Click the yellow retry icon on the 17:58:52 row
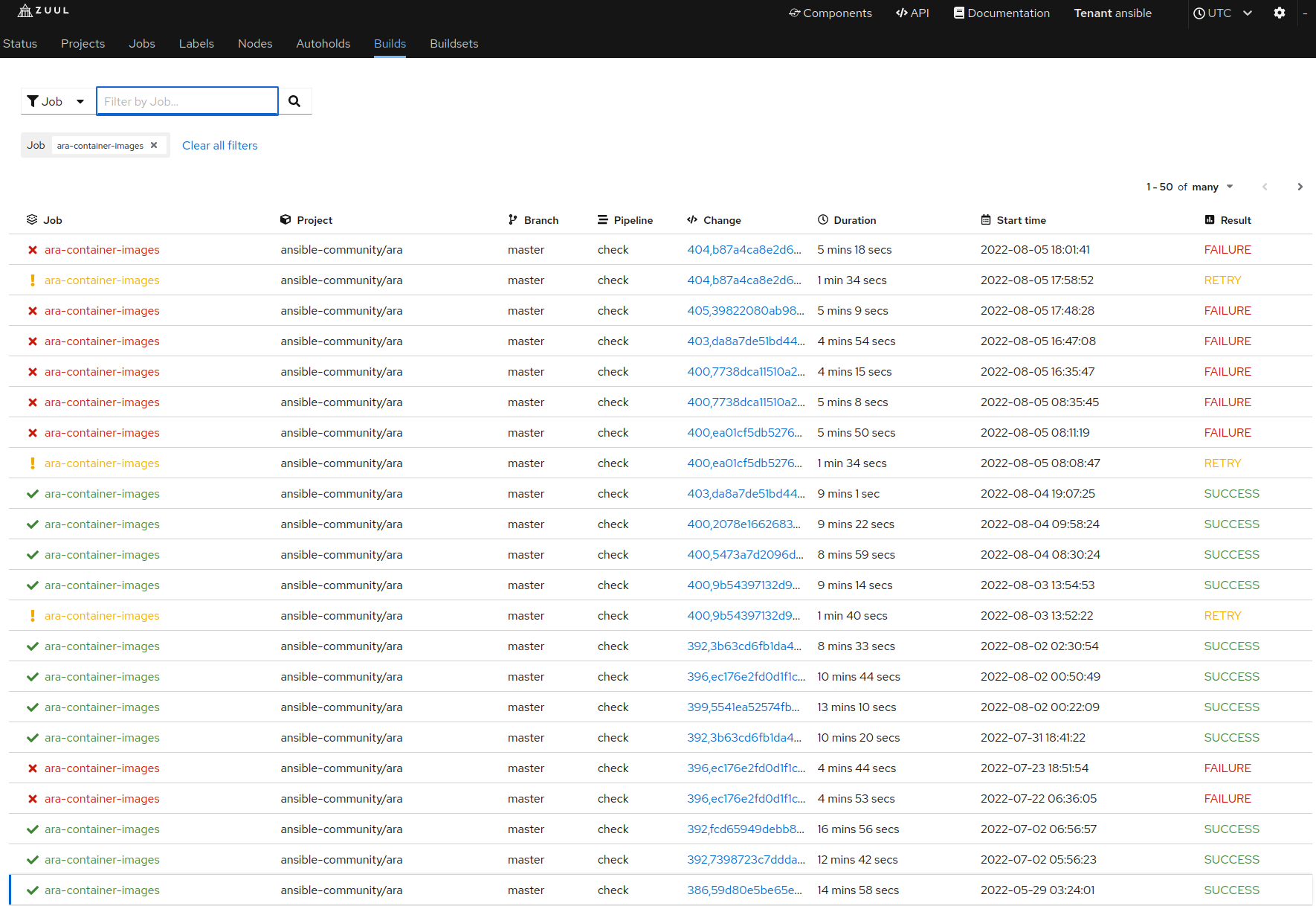This screenshot has width=1316, height=906. [x=33, y=280]
